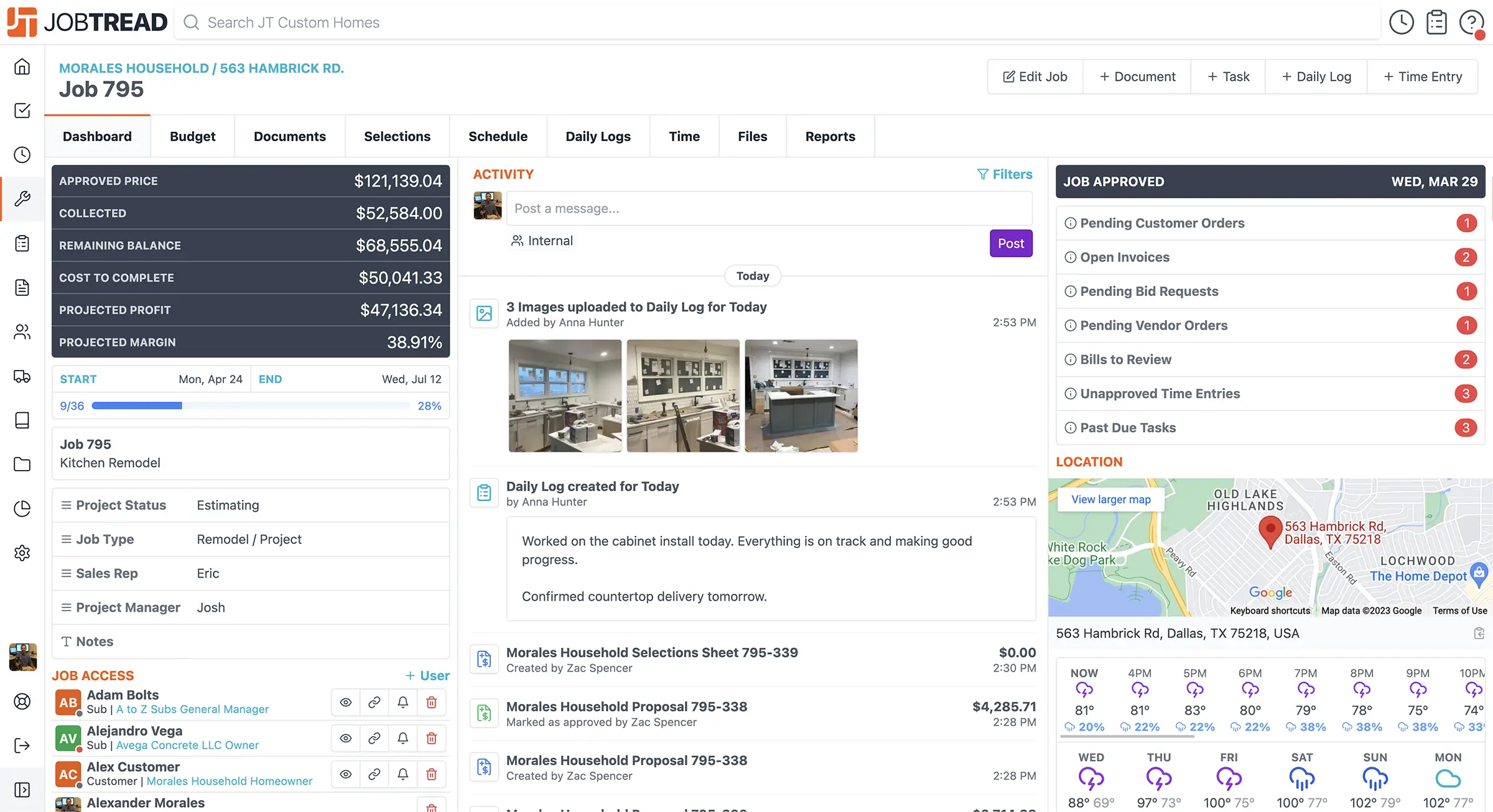Viewport: 1493px width, 812px height.
Task: Copy address icon beside 563 Hambrick Rd
Action: [1479, 634]
